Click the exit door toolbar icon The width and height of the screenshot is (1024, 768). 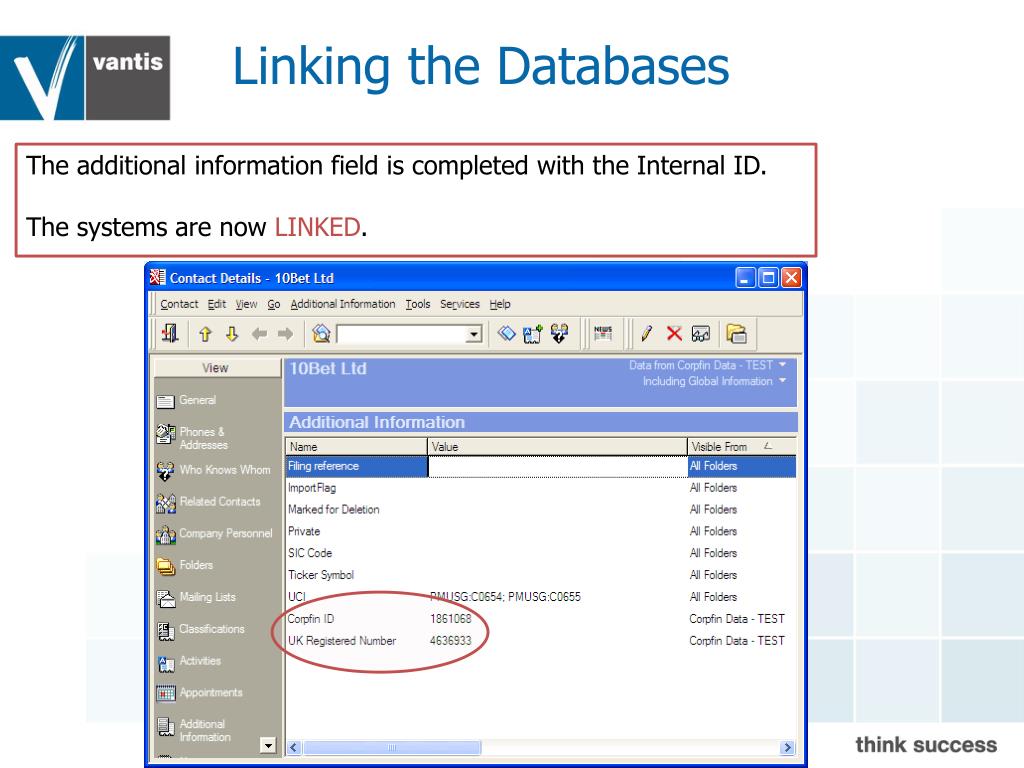tap(170, 334)
